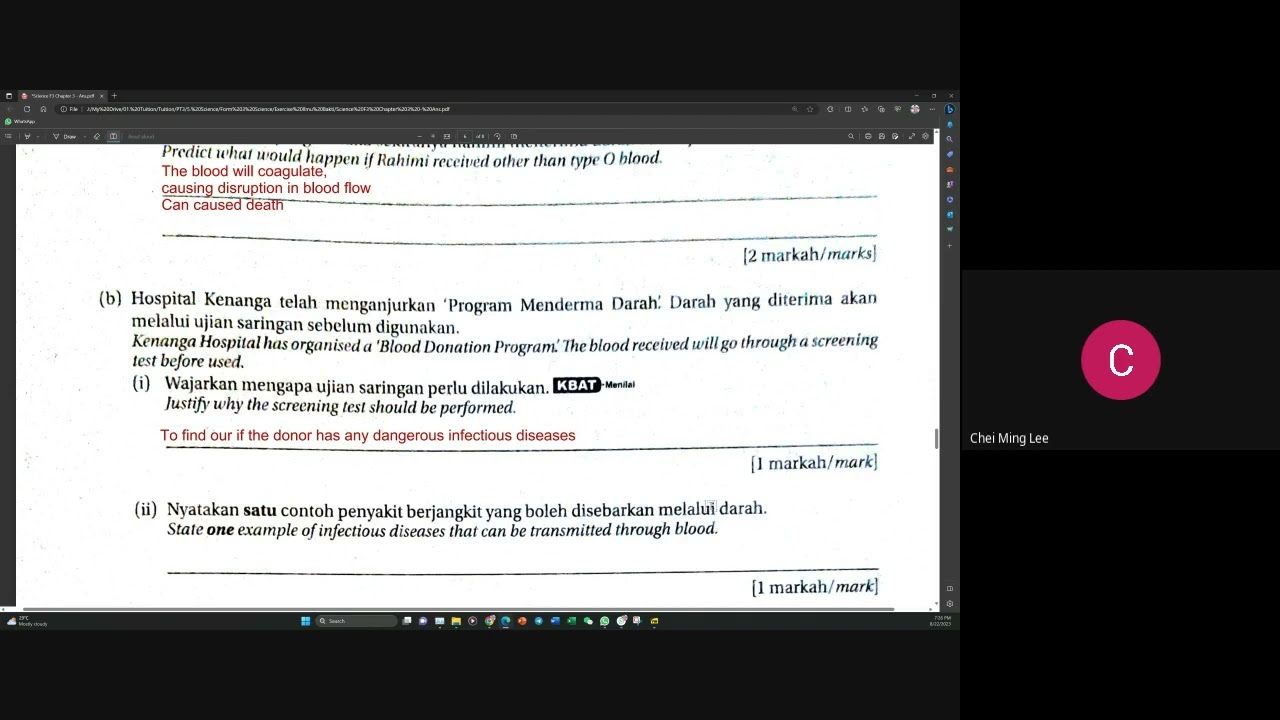Open Edge sidebar settings gear at bottom
The height and width of the screenshot is (720, 1280).
tap(950, 604)
